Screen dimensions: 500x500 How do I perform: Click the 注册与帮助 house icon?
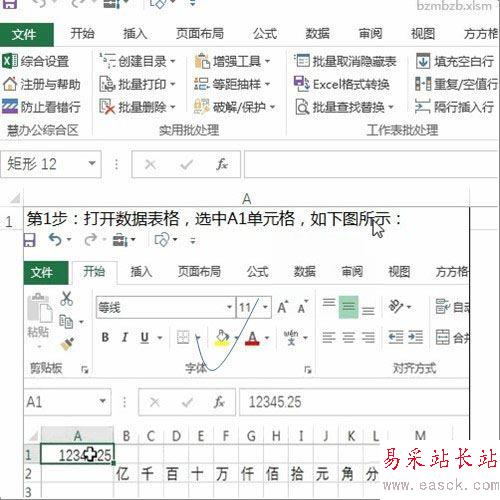pyautogui.click(x=10, y=84)
